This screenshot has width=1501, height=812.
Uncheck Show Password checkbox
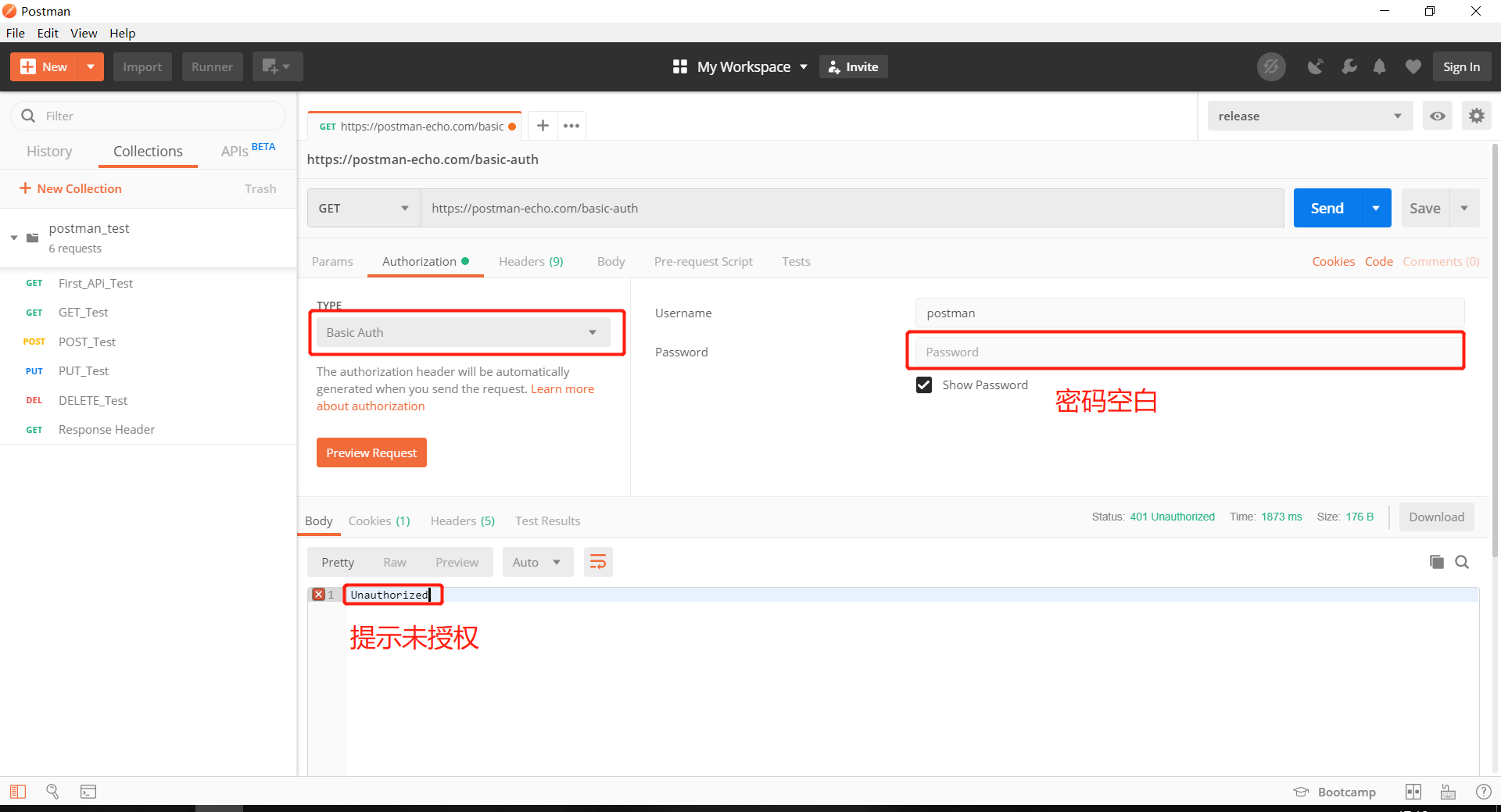click(924, 385)
